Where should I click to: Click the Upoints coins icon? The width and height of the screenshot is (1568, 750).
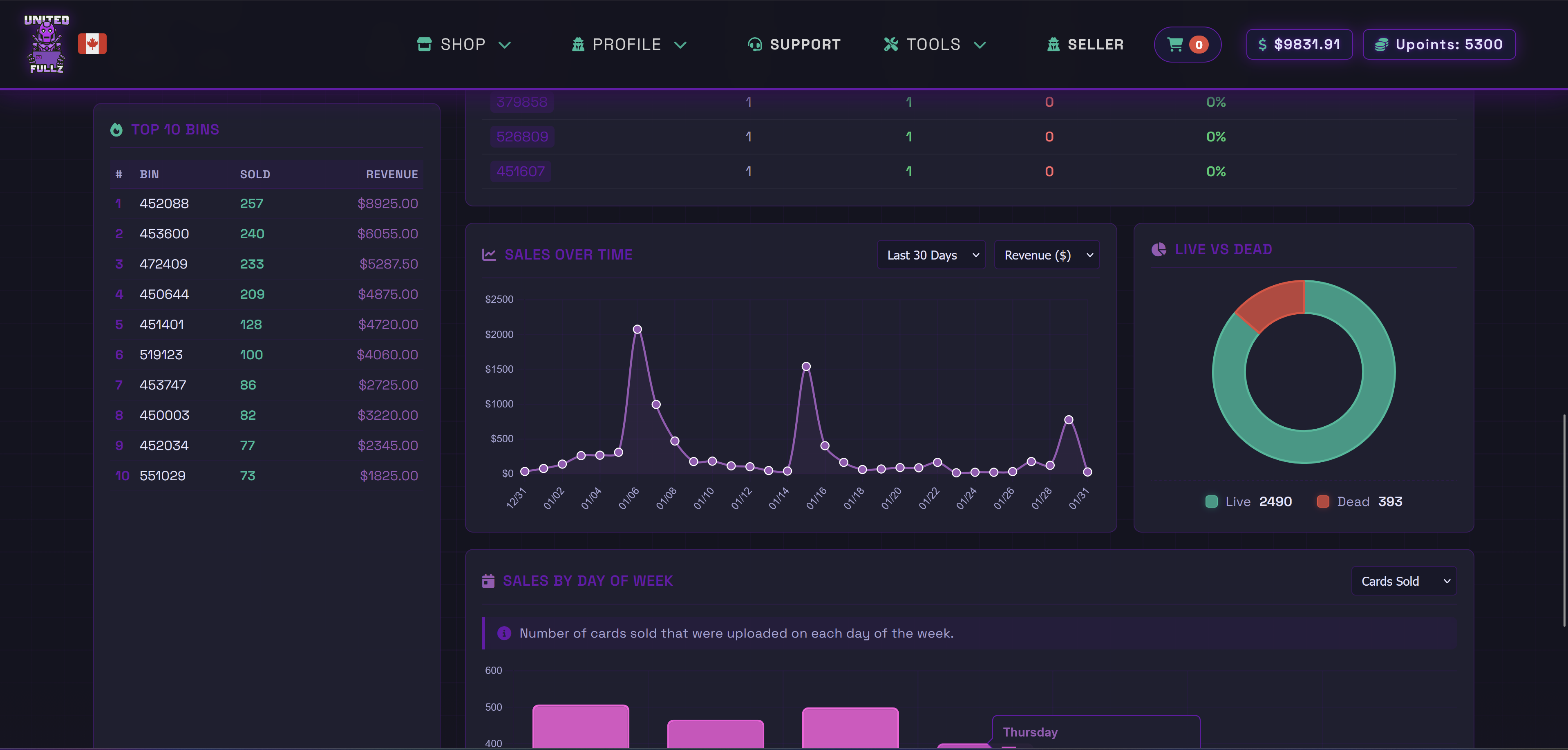[1381, 45]
